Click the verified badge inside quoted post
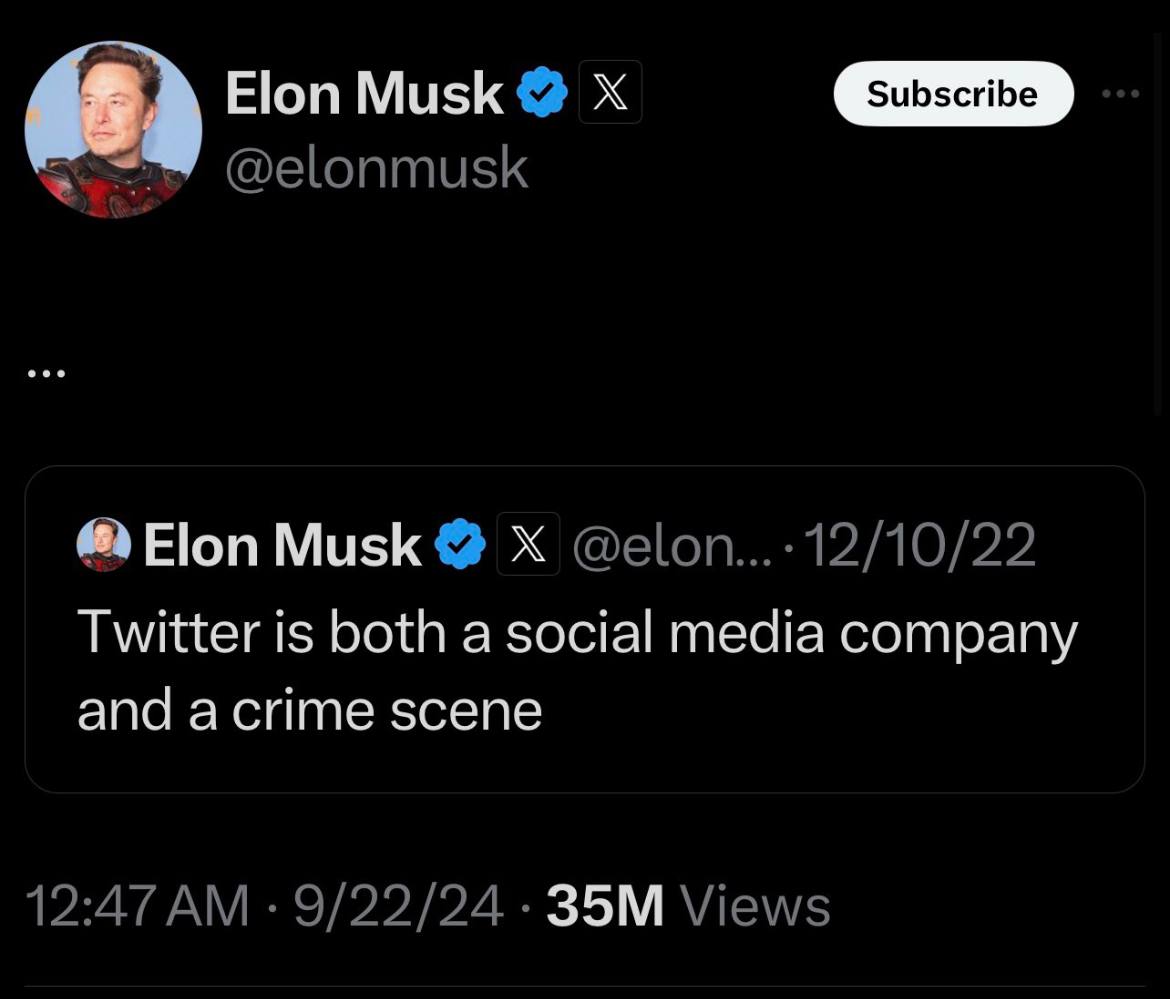Image resolution: width=1170 pixels, height=999 pixels. pos(459,545)
